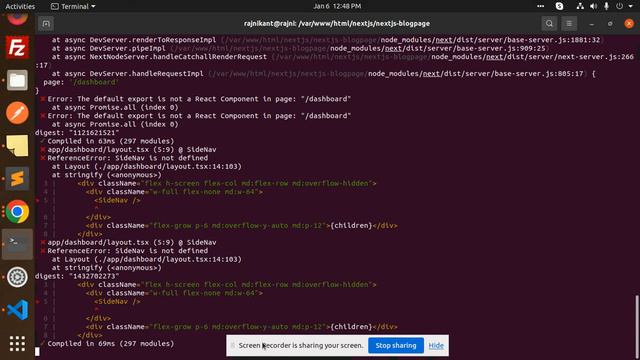Click the Hide link in sharing bar
This screenshot has width=640, height=360.
(x=436, y=345)
